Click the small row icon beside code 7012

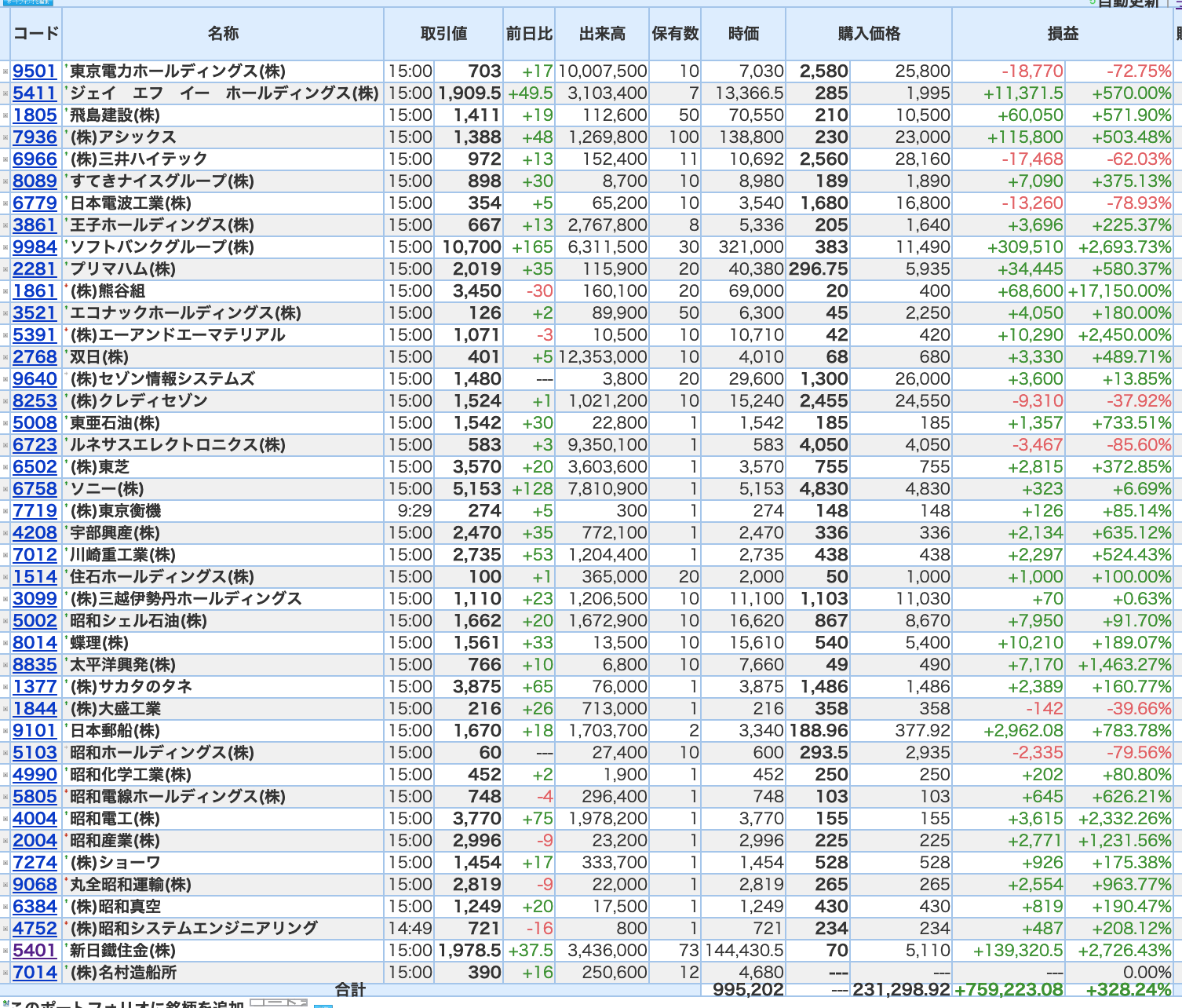pos(5,555)
